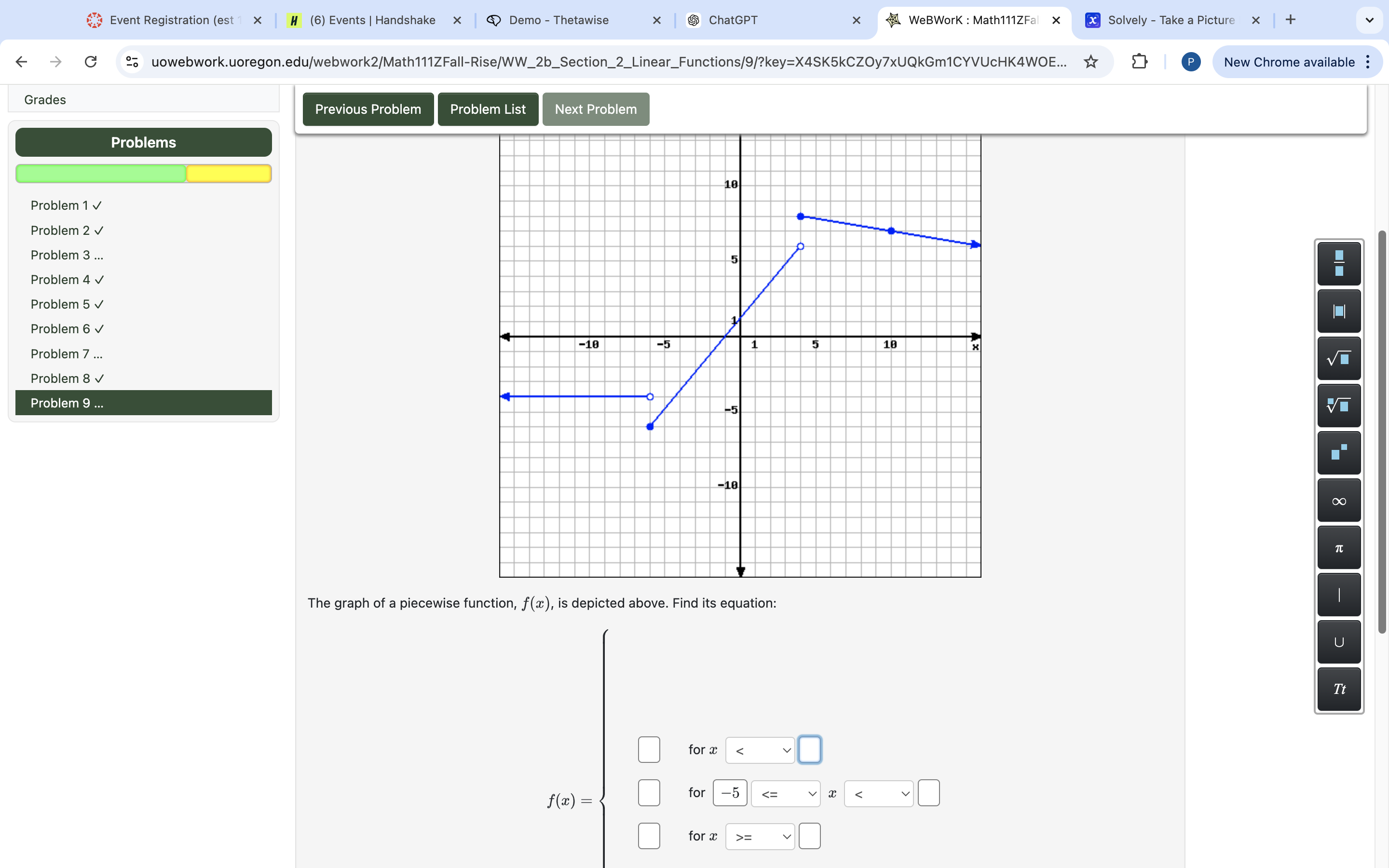
Task: Click the box containing -5
Action: click(x=730, y=793)
